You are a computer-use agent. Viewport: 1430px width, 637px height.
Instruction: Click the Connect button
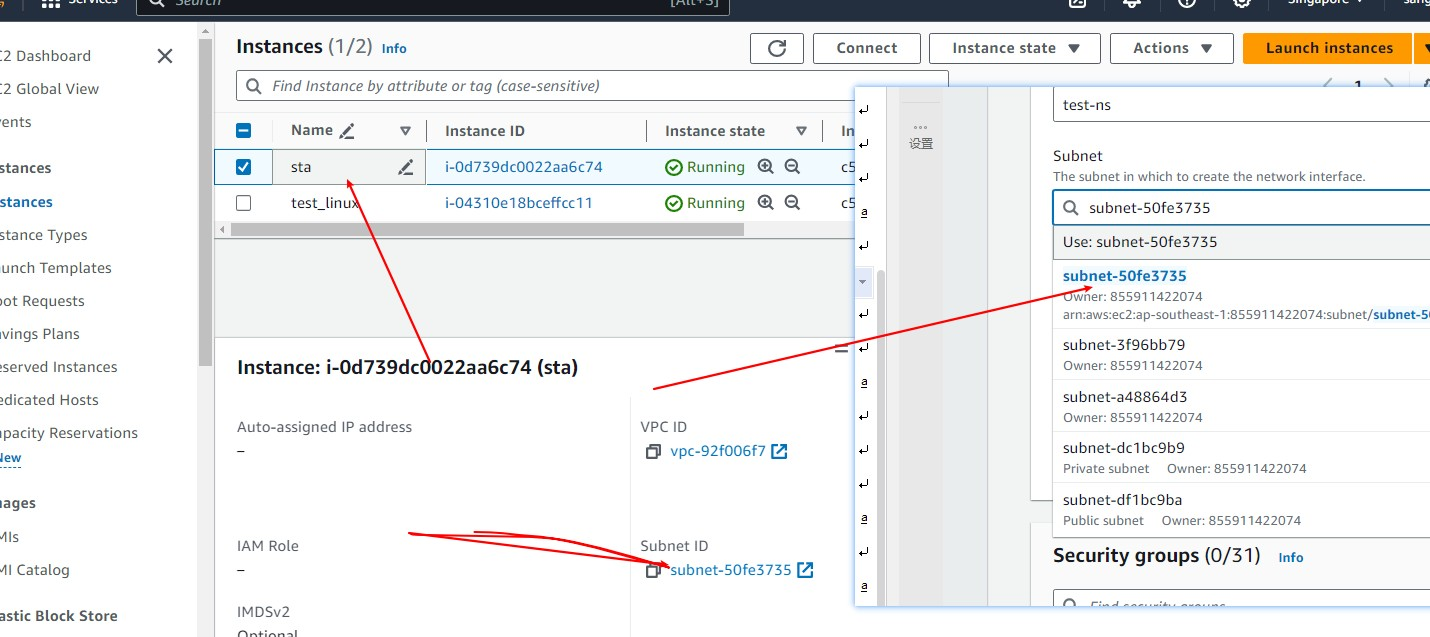pos(867,48)
